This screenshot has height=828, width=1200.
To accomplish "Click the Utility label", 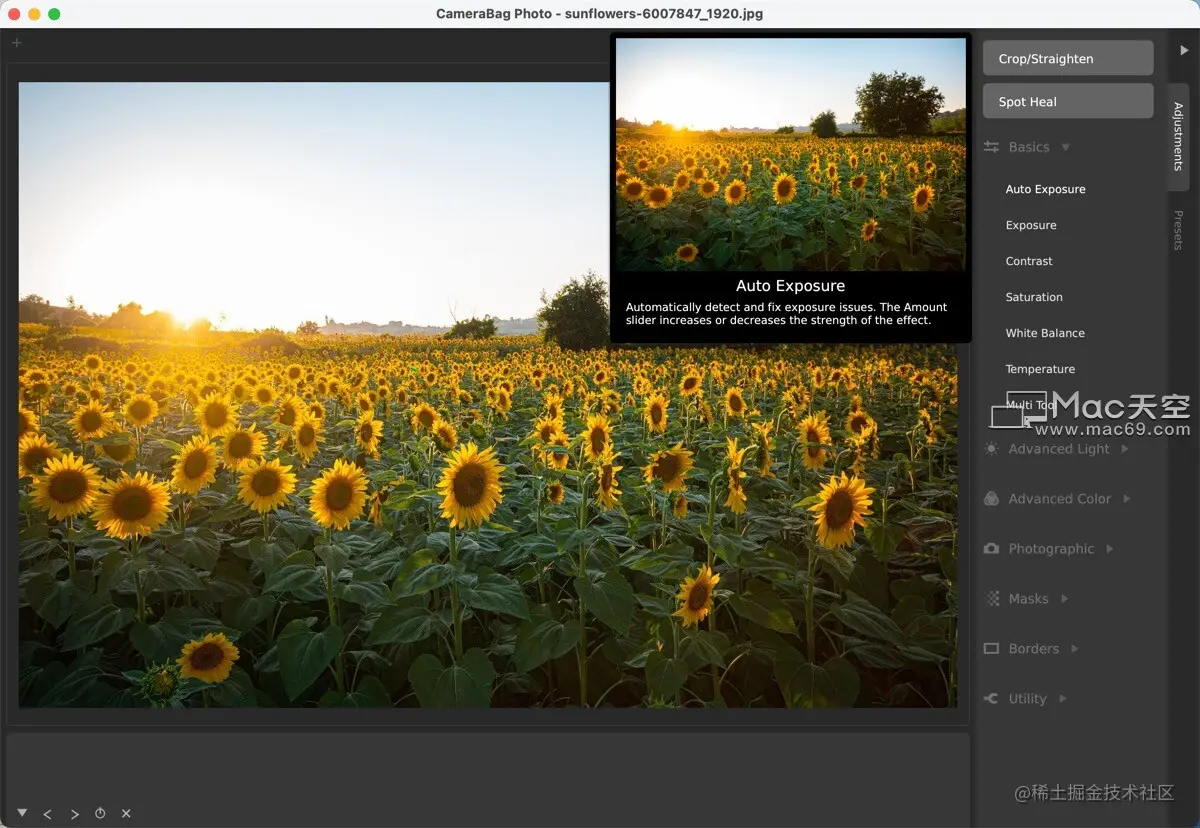I will 1027,699.
